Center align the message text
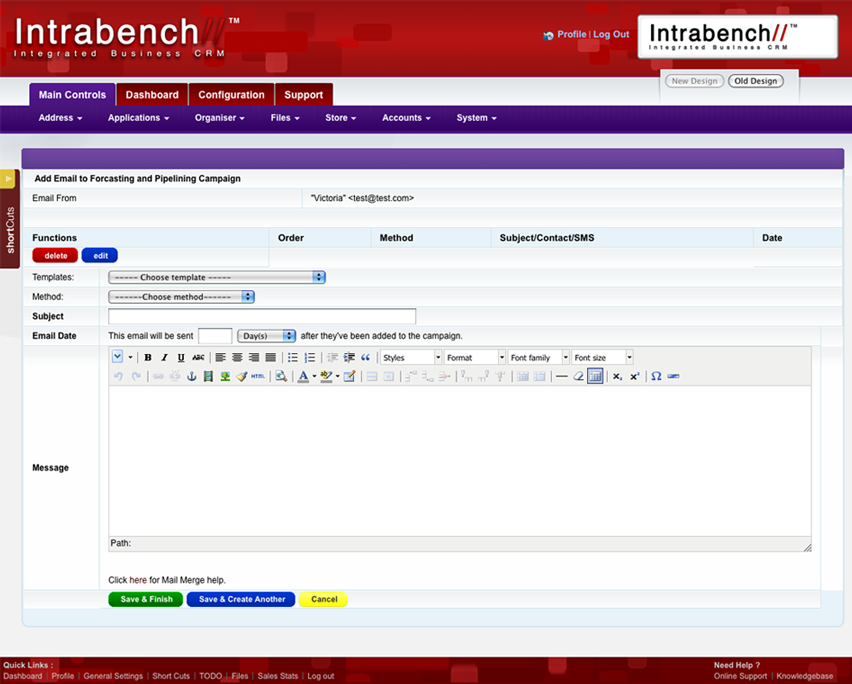 point(237,357)
